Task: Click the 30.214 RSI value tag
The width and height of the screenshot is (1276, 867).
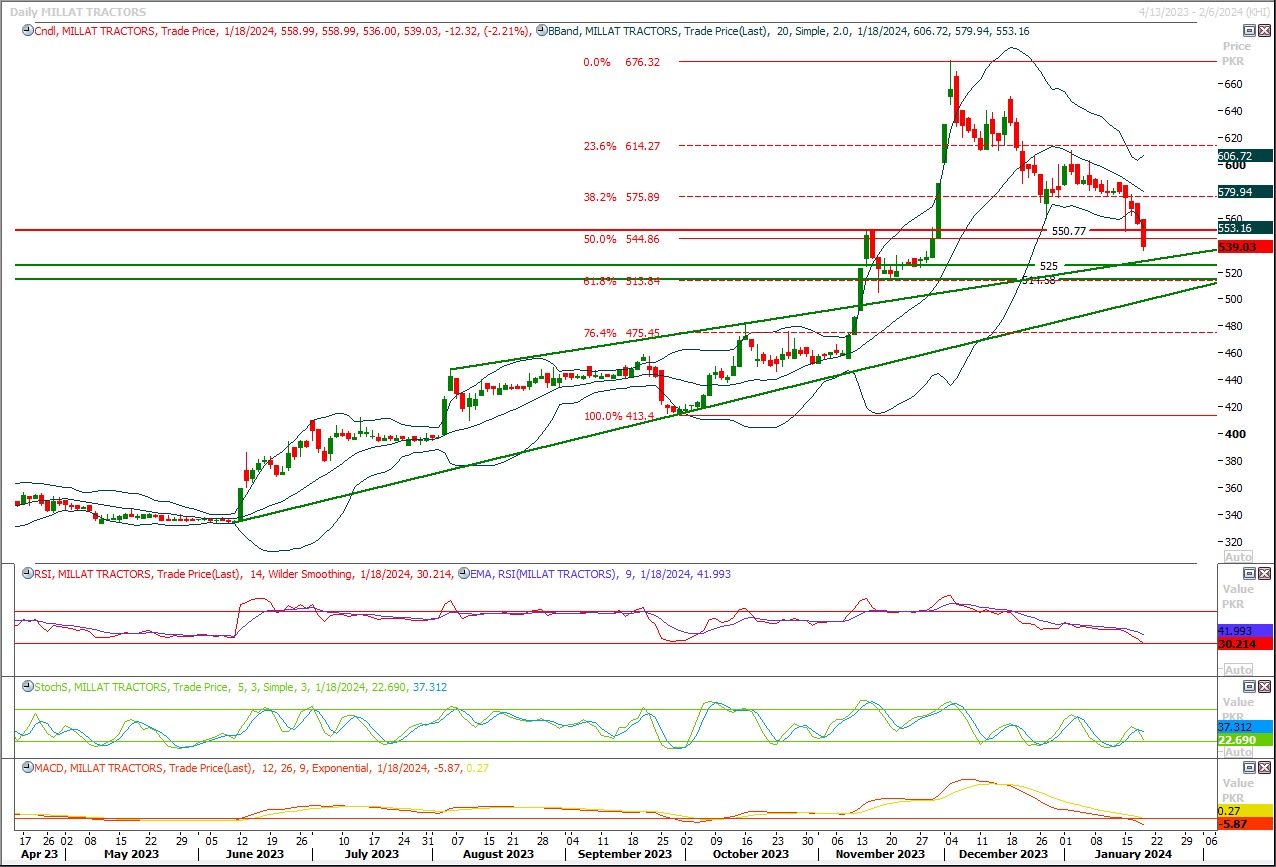Action: 1245,645
